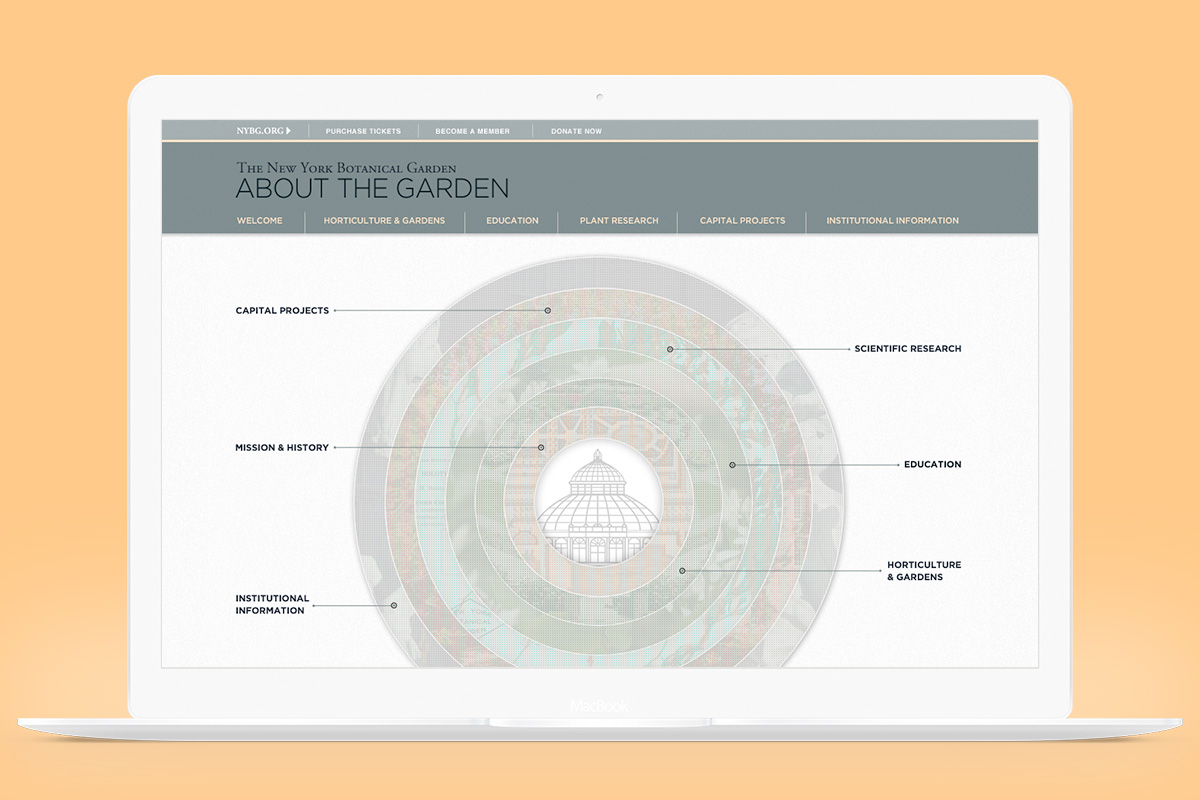Viewport: 1200px width, 800px height.
Task: Click the Capital Projects ring marker dot
Action: click(548, 311)
